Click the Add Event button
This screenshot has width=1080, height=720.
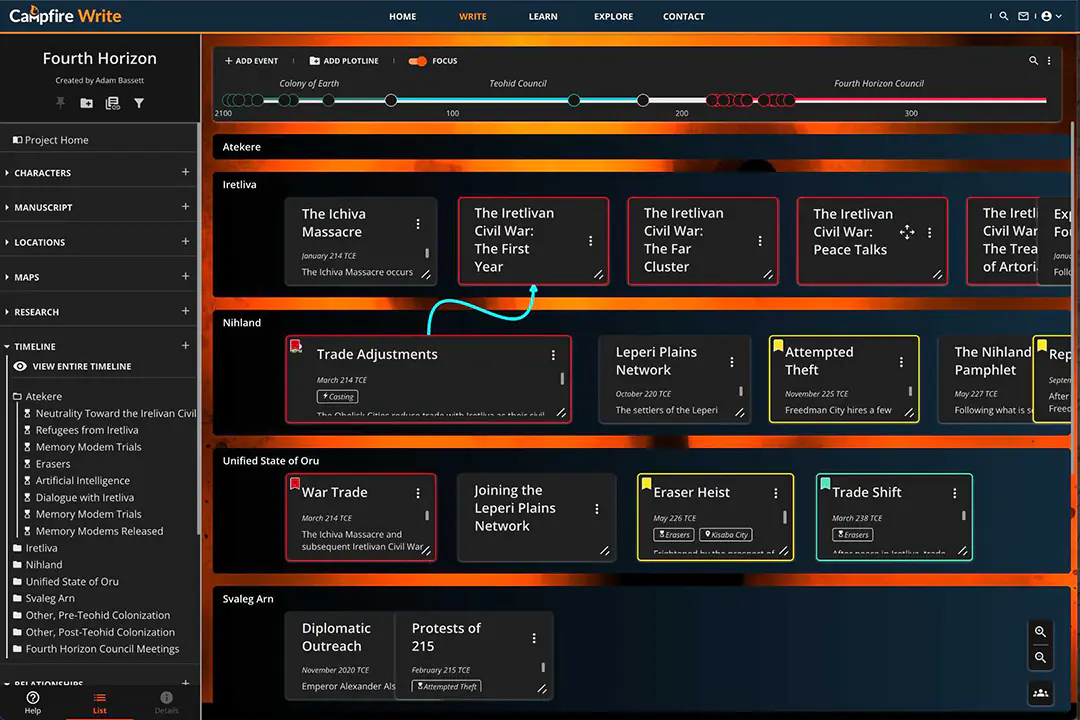pos(251,61)
